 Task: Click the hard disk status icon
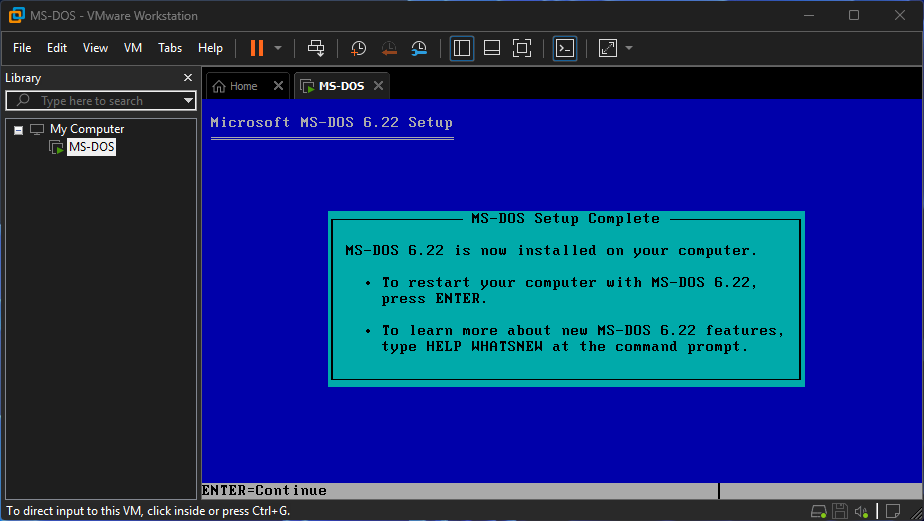(x=819, y=511)
